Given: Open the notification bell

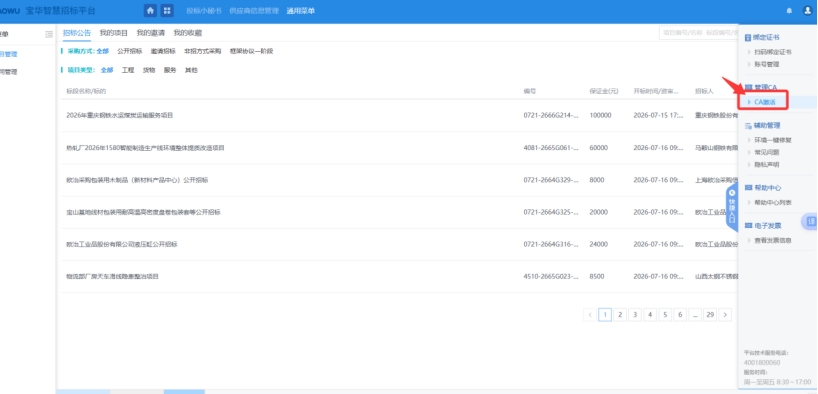Looking at the screenshot, I should click(789, 10).
